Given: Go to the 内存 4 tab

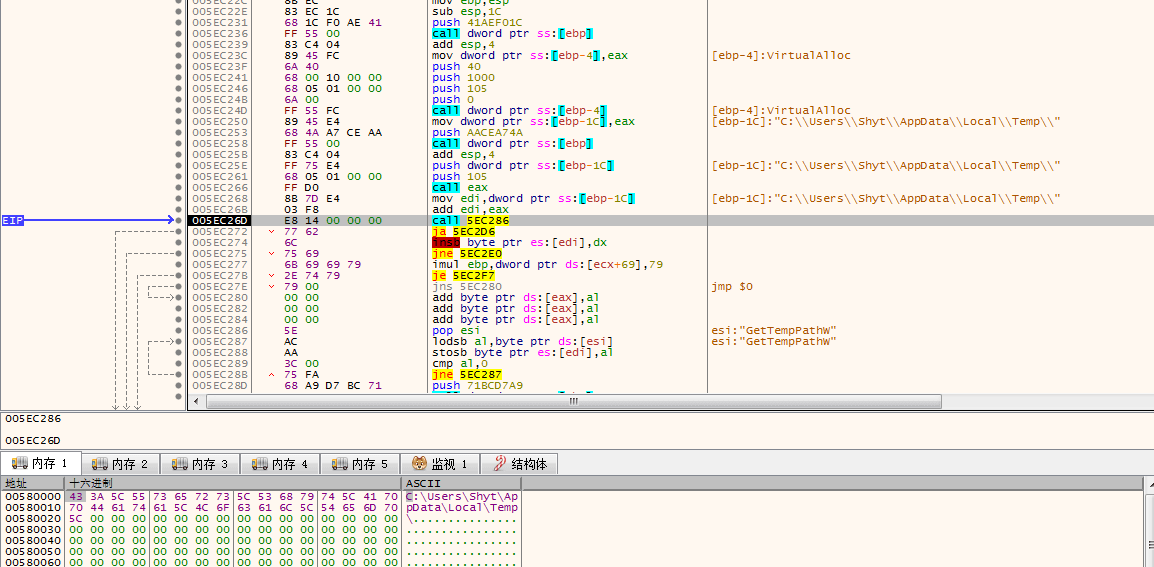Looking at the screenshot, I should point(280,464).
